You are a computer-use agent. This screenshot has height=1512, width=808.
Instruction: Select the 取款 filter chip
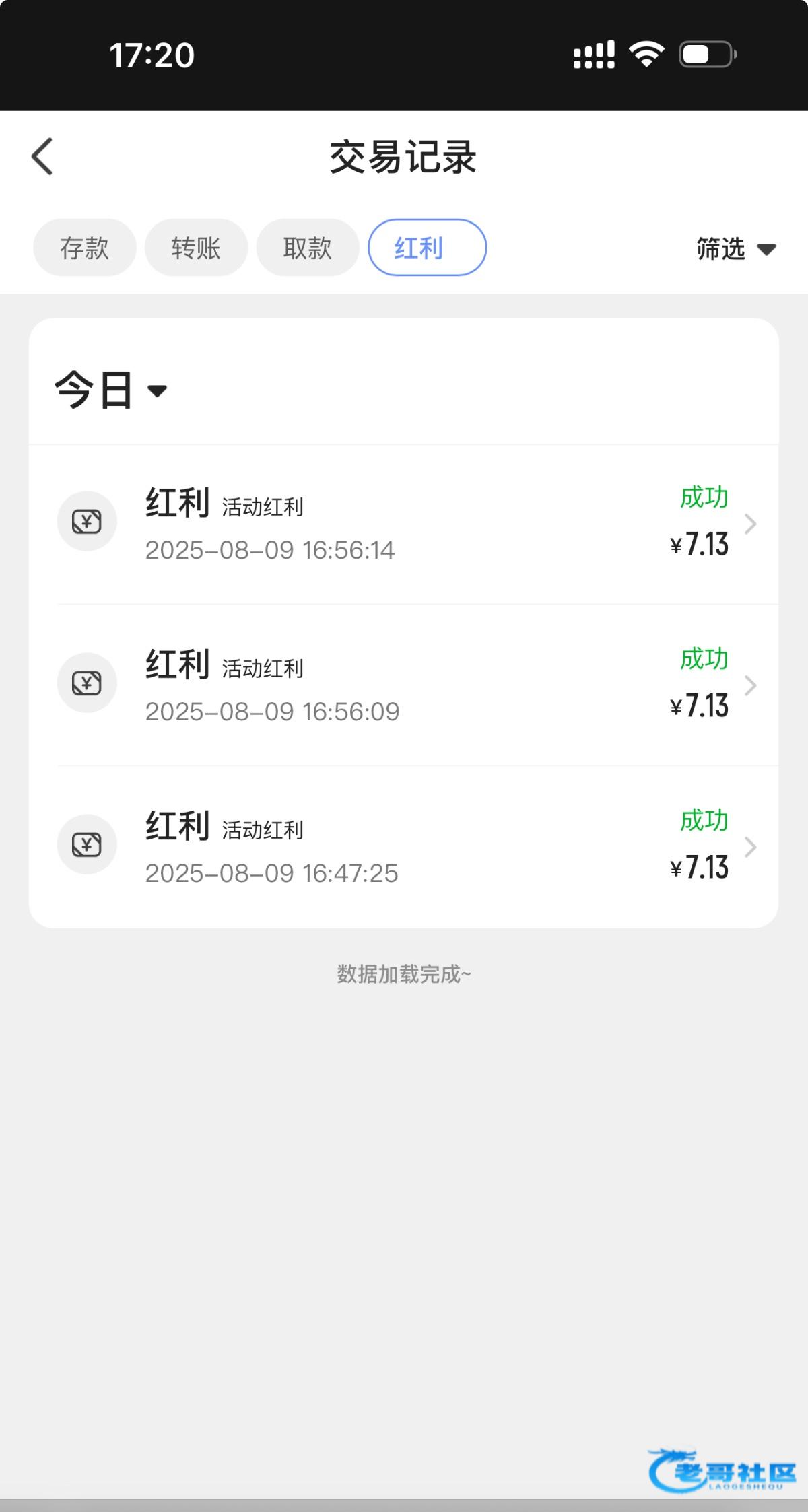tap(307, 248)
